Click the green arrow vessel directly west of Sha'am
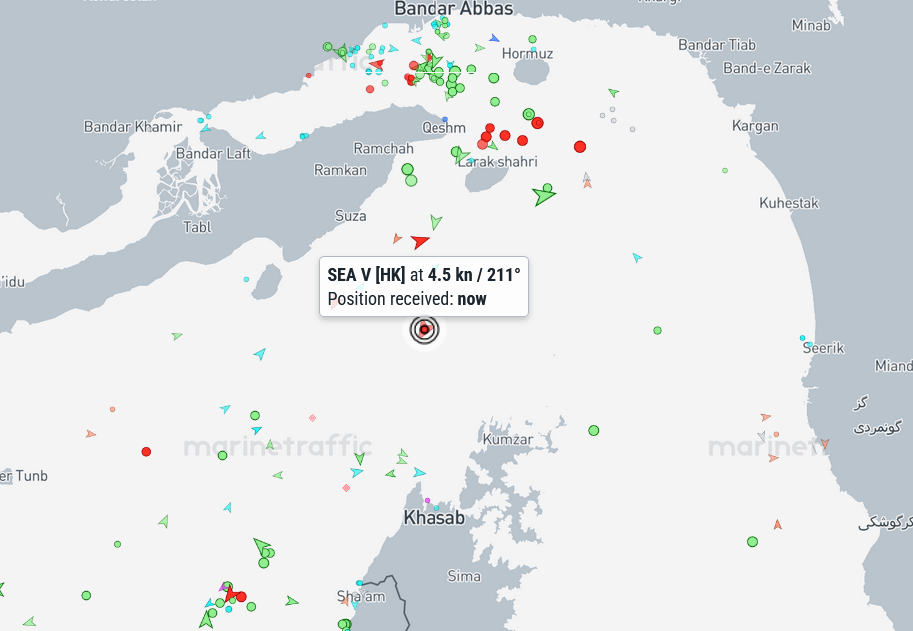This screenshot has height=631, width=913. pos(292,601)
